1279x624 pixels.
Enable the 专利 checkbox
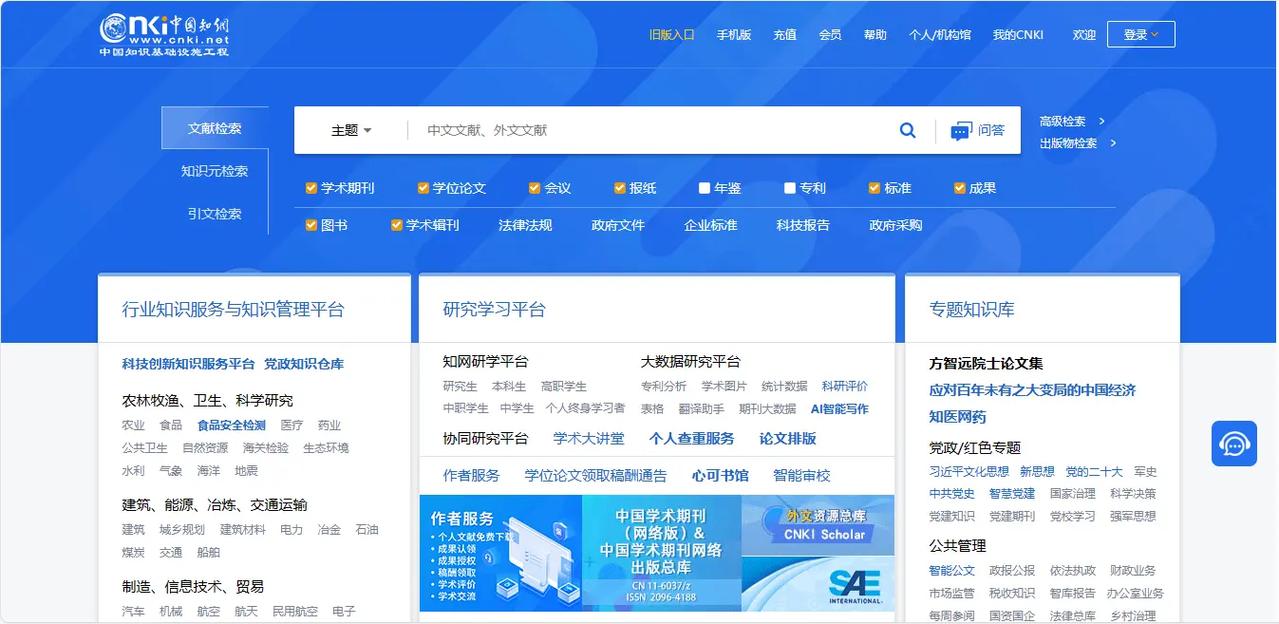[x=789, y=187]
